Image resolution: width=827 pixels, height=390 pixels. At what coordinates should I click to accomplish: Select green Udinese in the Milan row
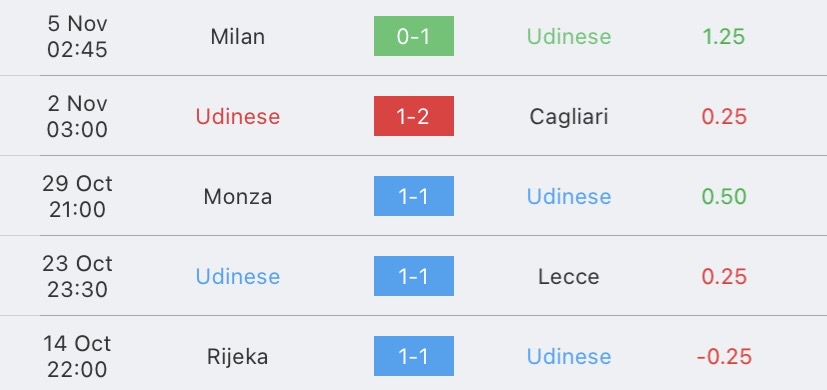[569, 36]
